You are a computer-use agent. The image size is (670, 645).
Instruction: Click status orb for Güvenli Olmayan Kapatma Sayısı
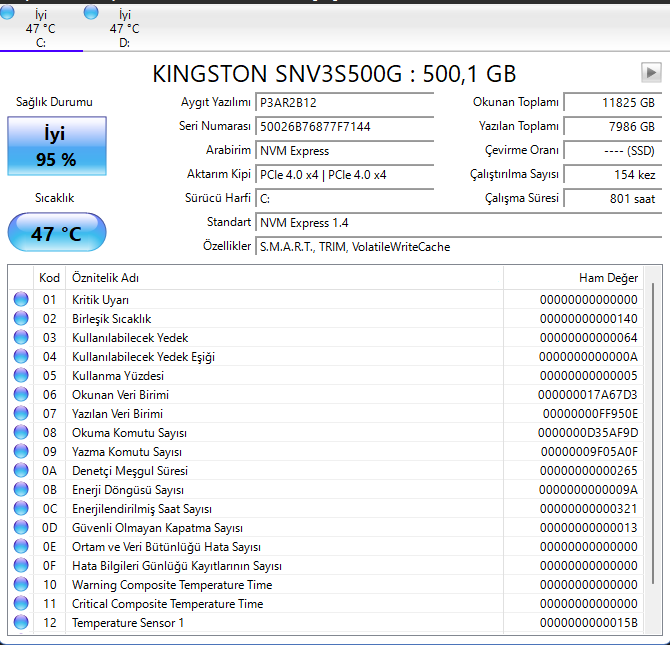(x=21, y=527)
